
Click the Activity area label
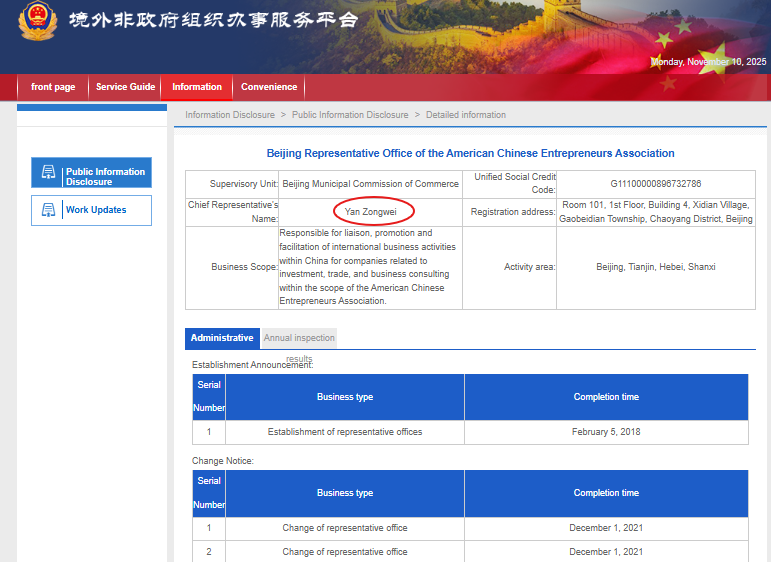click(530, 267)
